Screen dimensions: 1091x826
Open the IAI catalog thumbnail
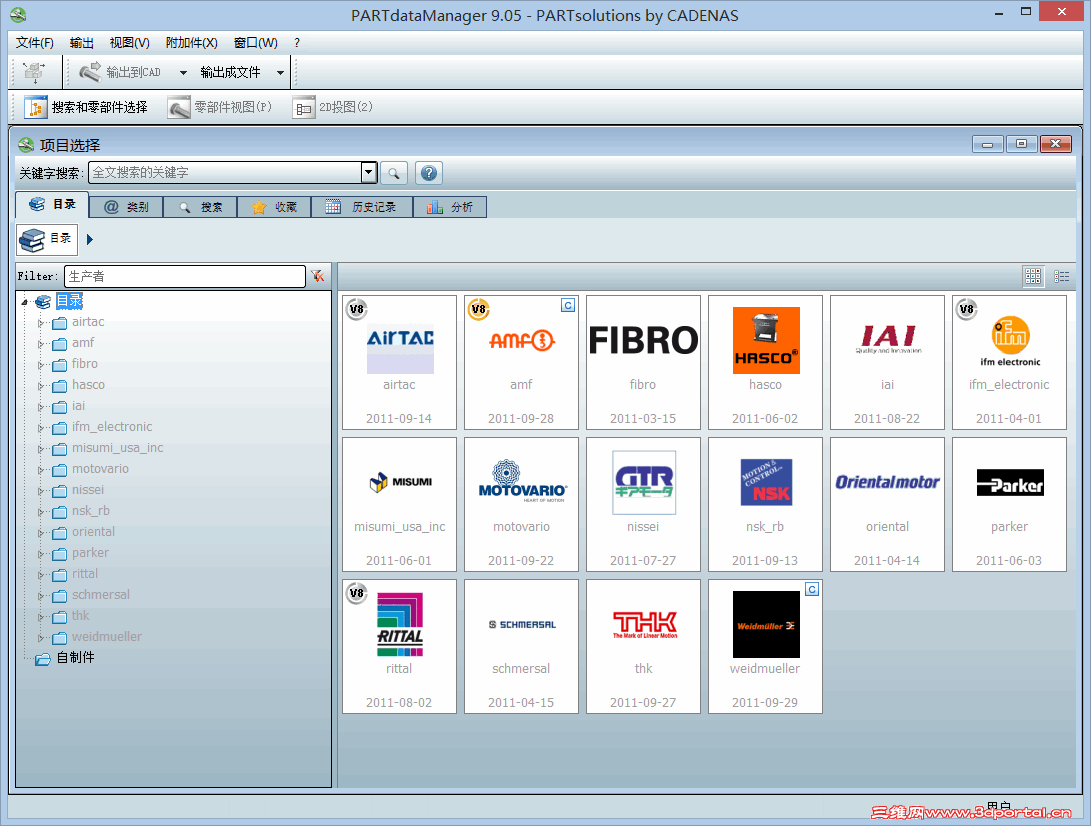[887, 363]
